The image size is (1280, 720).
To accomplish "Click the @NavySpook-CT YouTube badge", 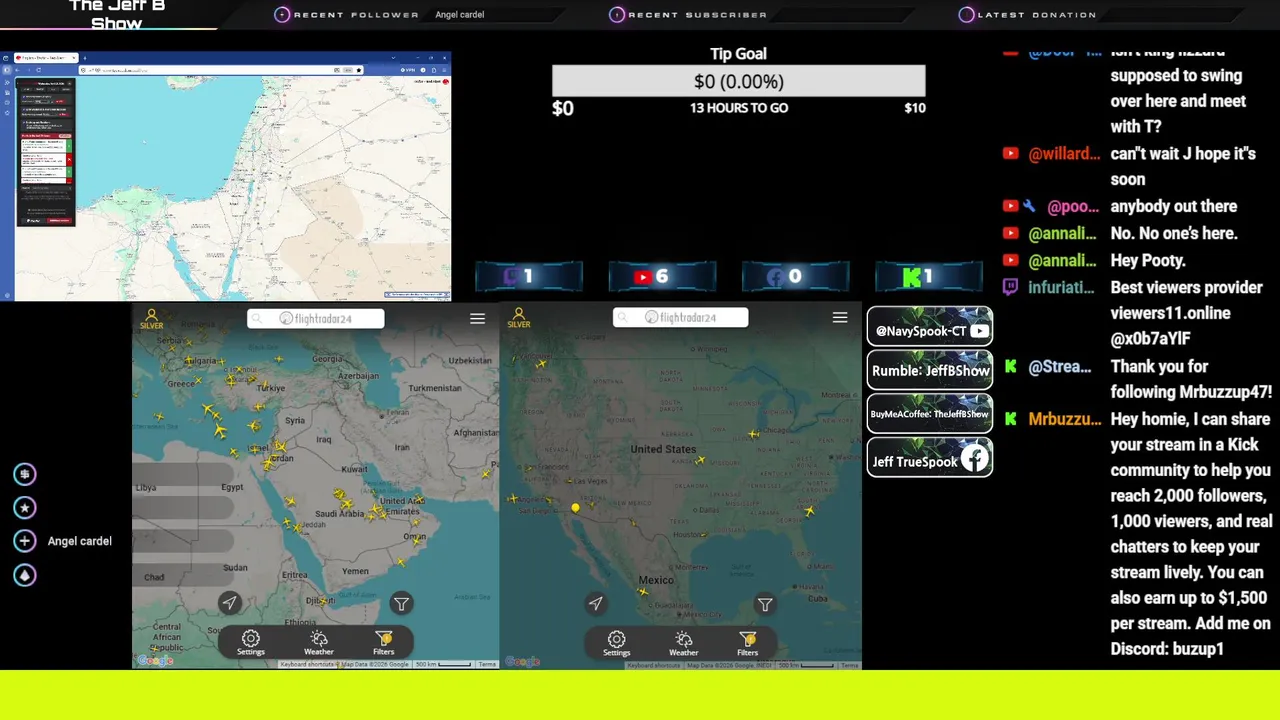I will (930, 327).
